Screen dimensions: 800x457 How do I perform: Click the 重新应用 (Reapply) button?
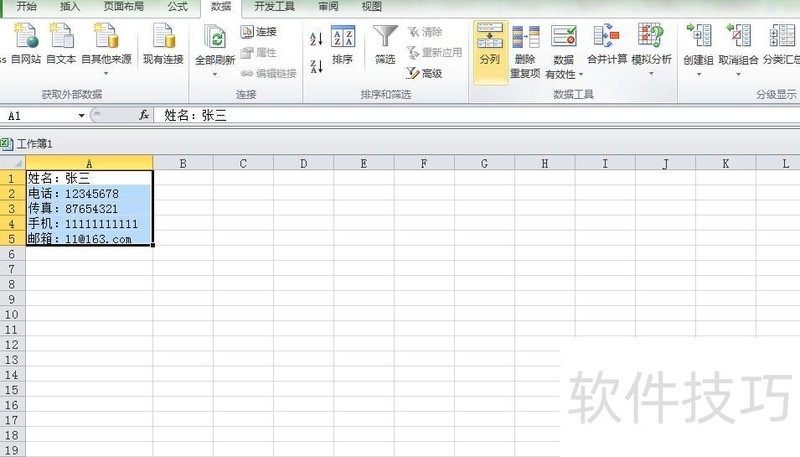coord(435,53)
